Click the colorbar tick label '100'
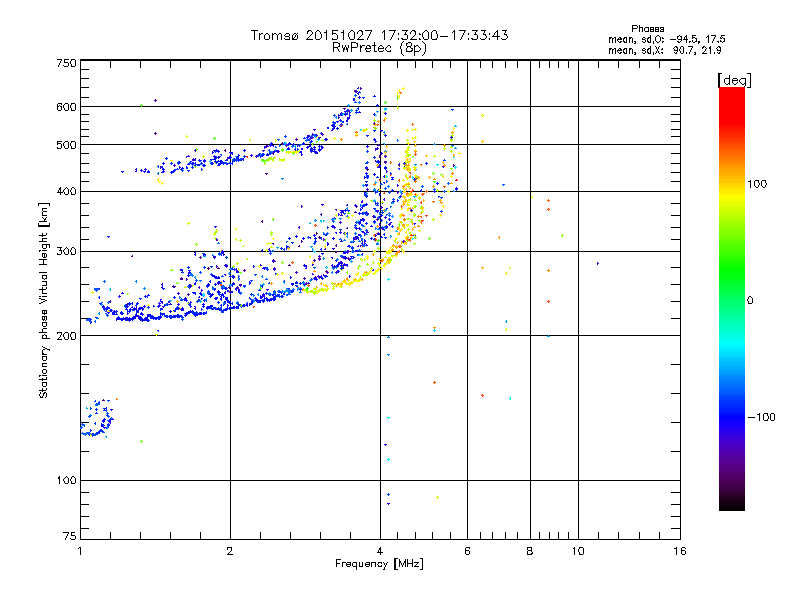 [x=757, y=184]
